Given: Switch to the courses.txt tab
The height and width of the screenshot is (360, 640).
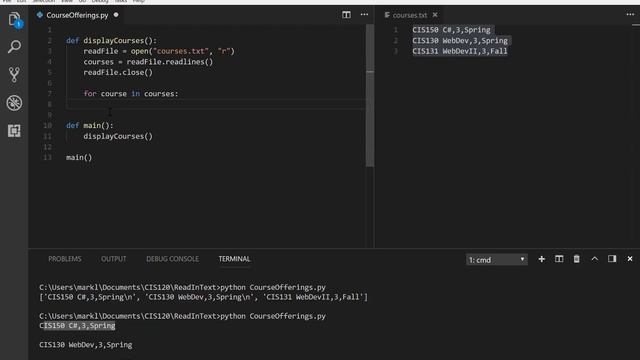Looking at the screenshot, I should click(x=409, y=15).
